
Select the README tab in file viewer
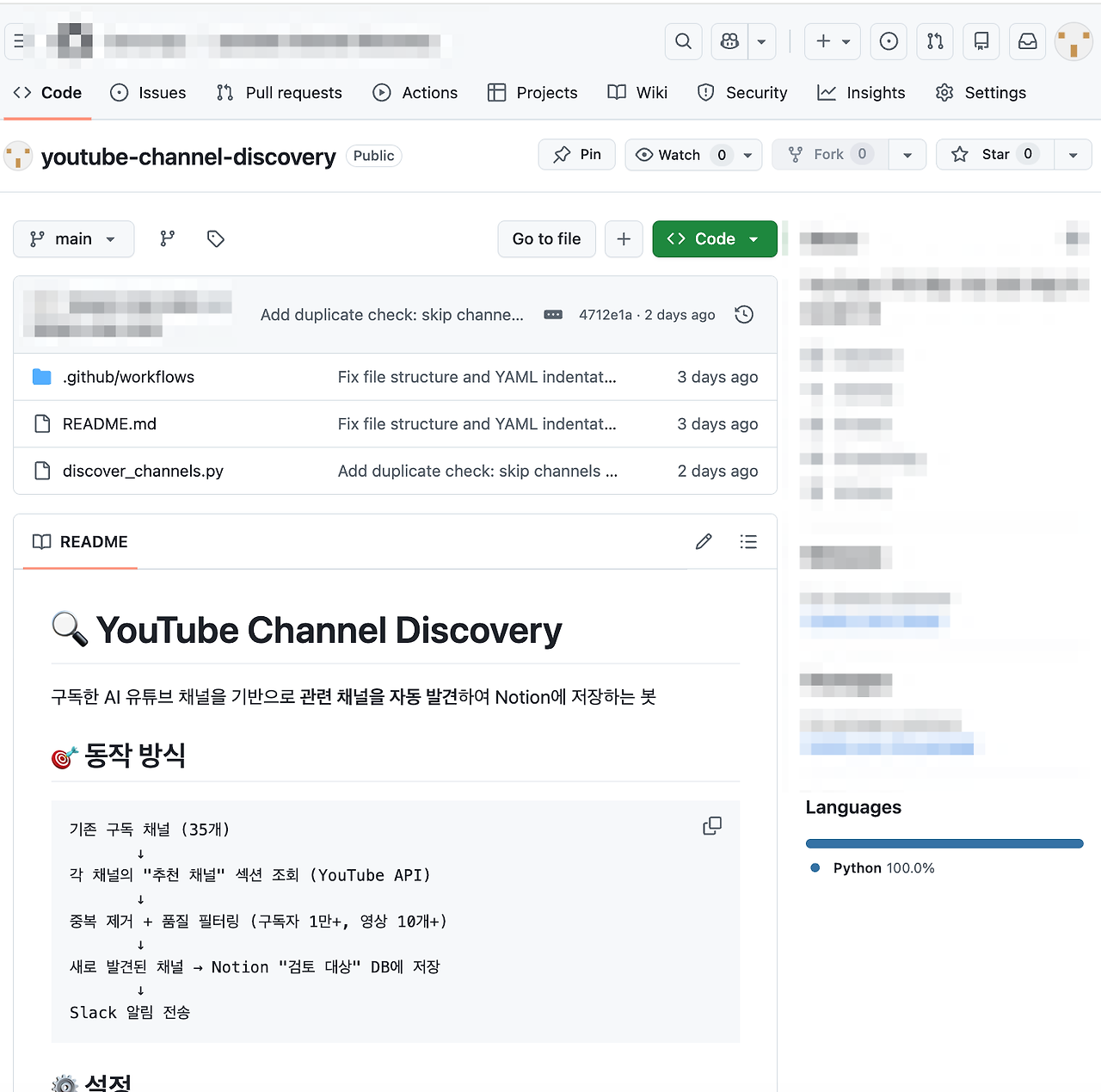(80, 542)
